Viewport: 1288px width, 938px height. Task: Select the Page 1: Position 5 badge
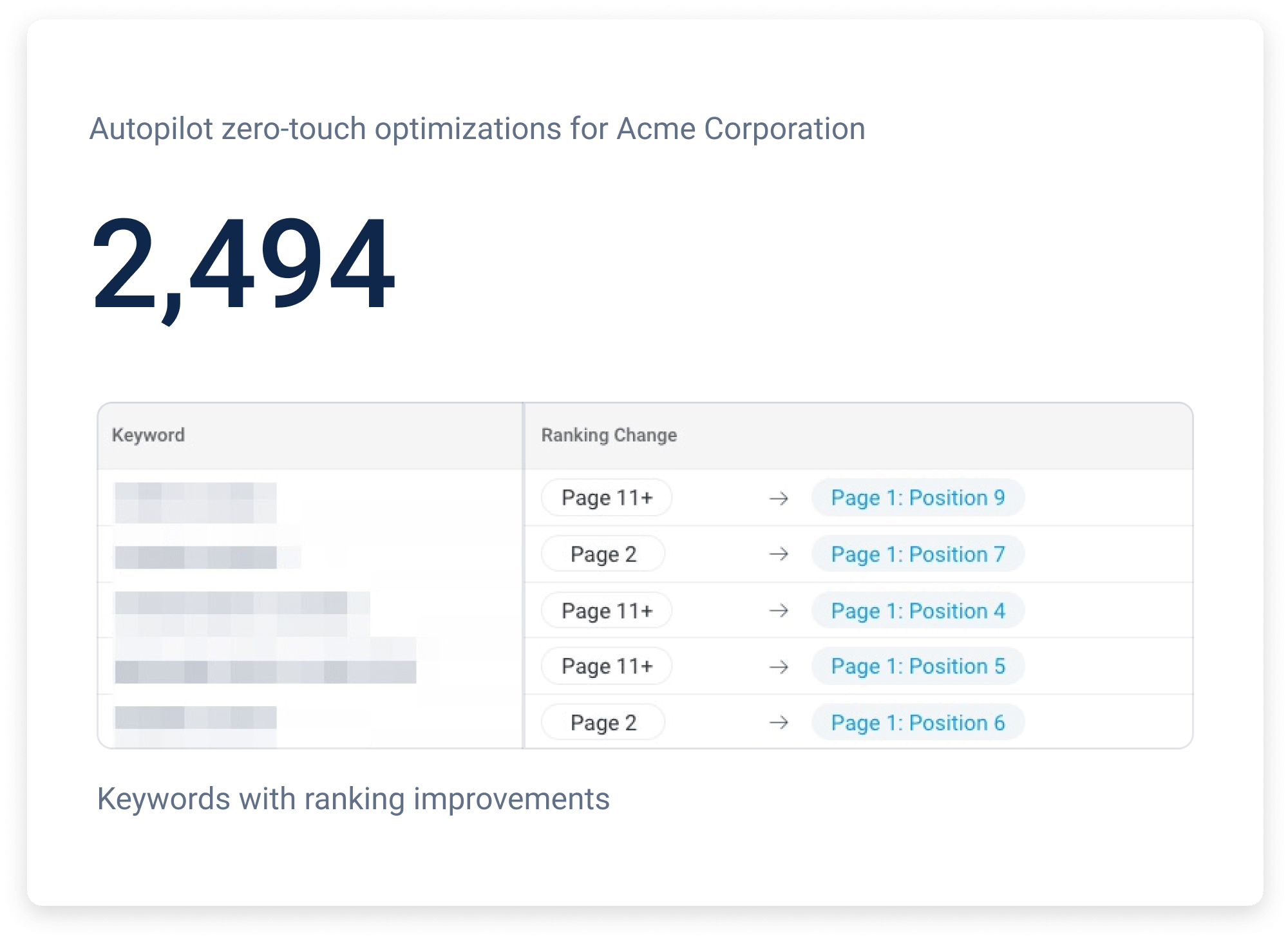pyautogui.click(x=918, y=666)
